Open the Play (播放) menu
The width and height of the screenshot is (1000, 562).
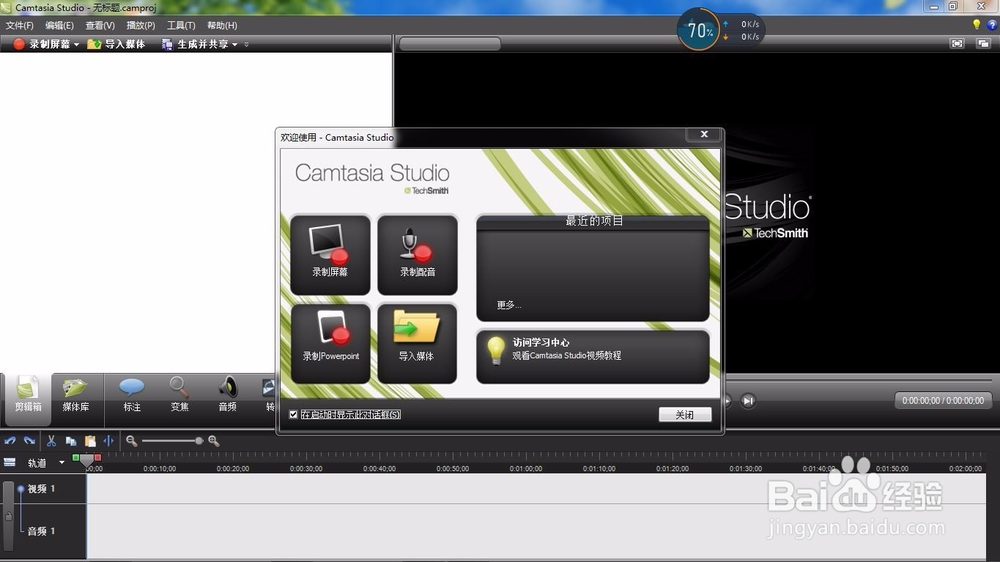pos(141,26)
